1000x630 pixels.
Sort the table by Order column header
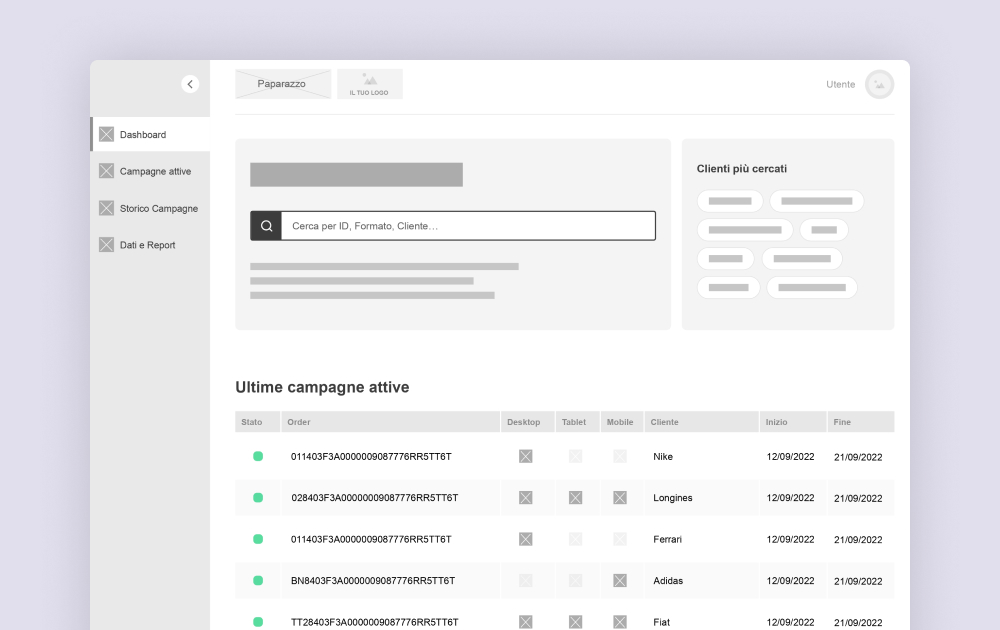click(299, 422)
